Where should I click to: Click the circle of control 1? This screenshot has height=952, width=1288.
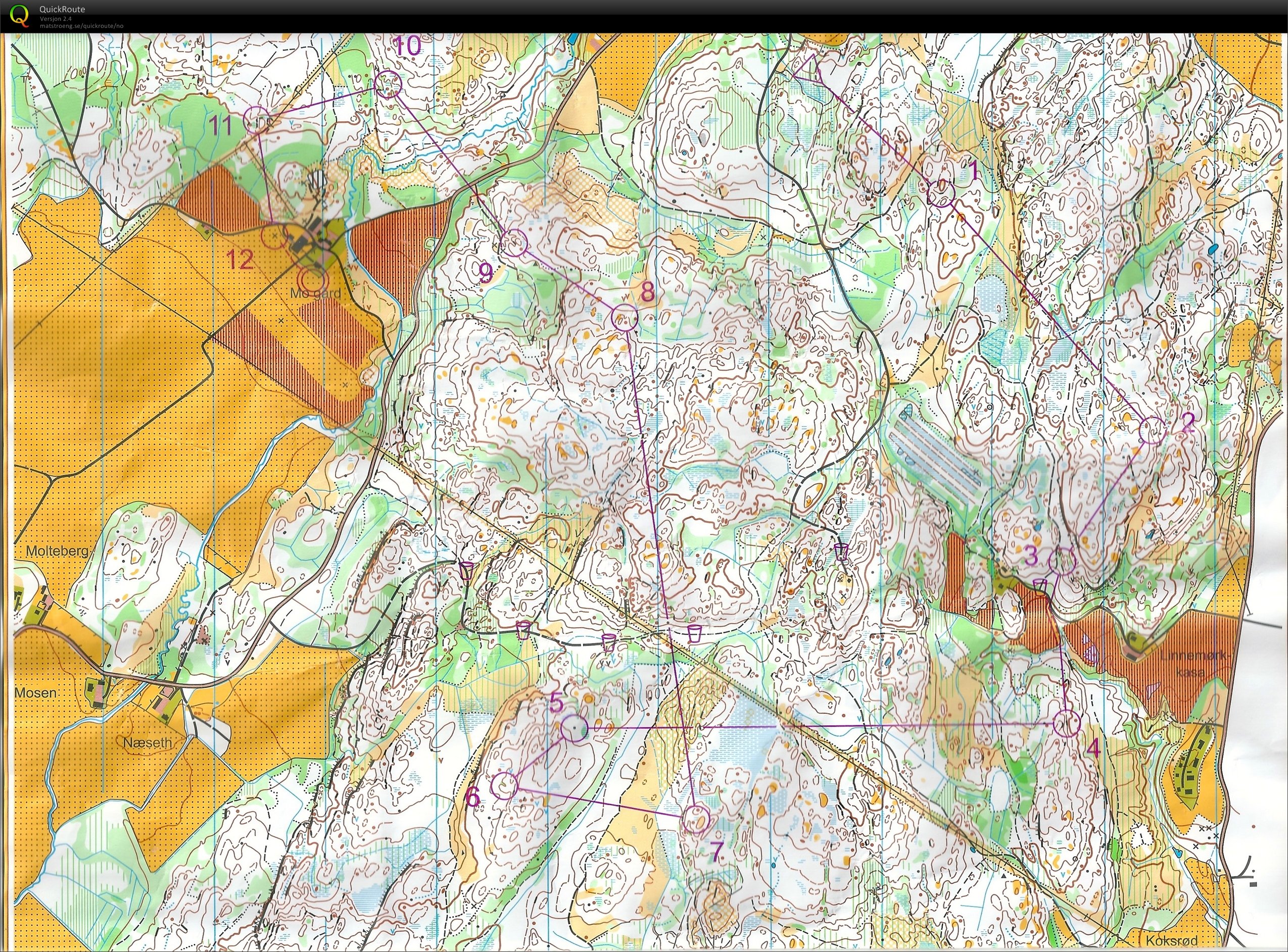(x=940, y=193)
